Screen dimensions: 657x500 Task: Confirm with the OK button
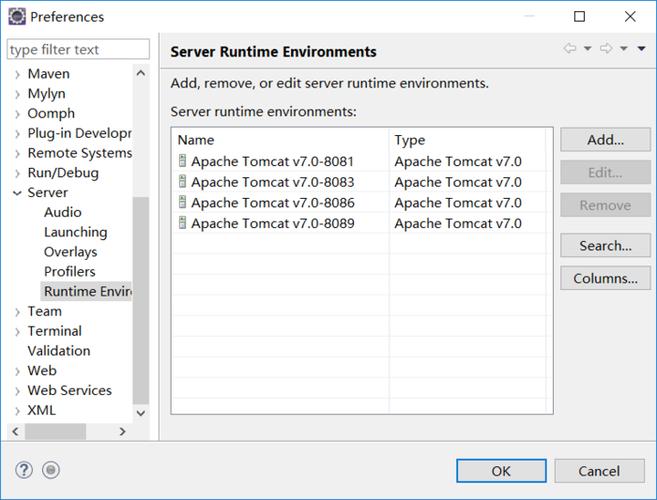tap(501, 471)
